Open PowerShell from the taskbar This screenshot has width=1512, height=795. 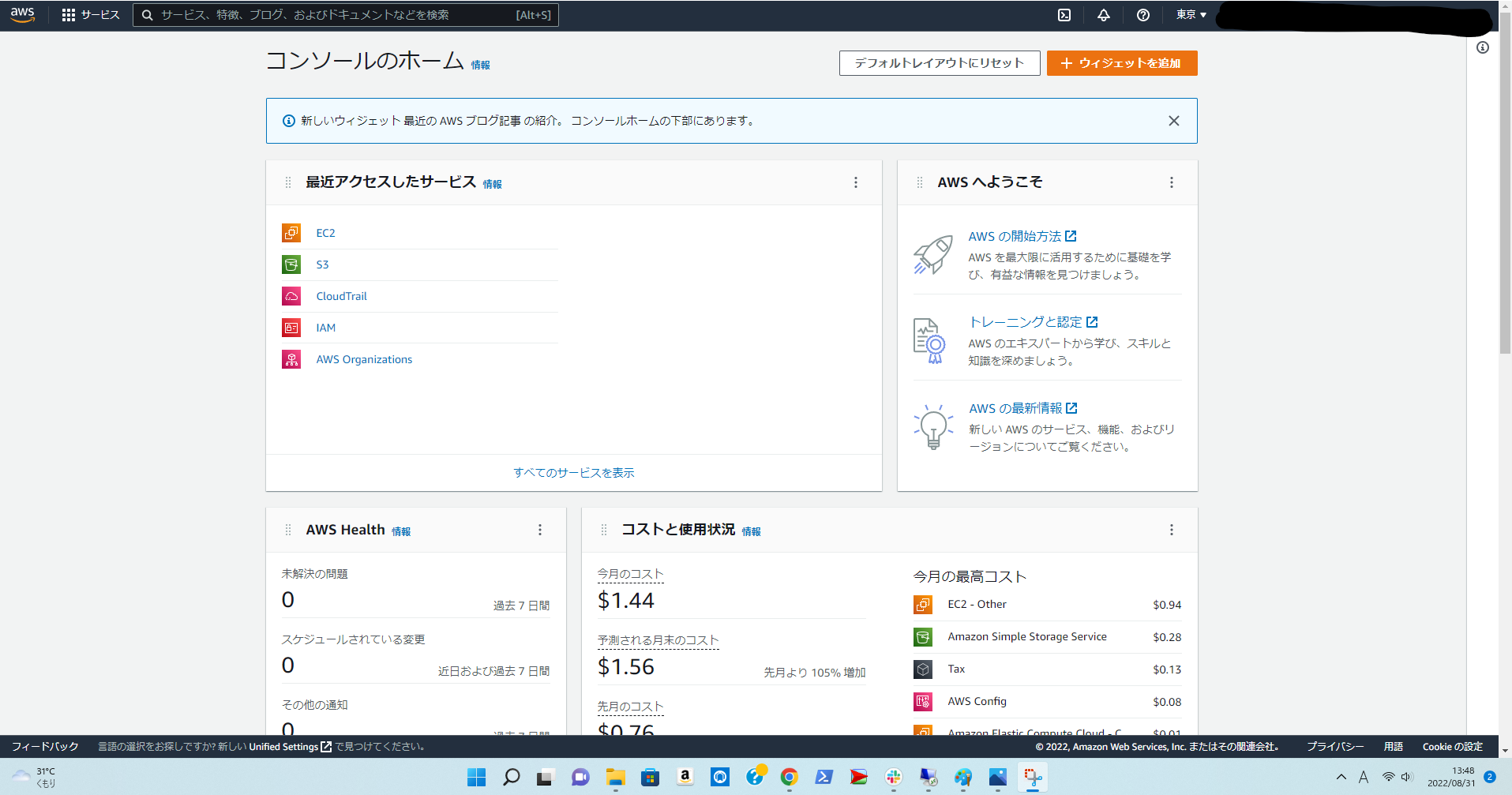(x=824, y=778)
